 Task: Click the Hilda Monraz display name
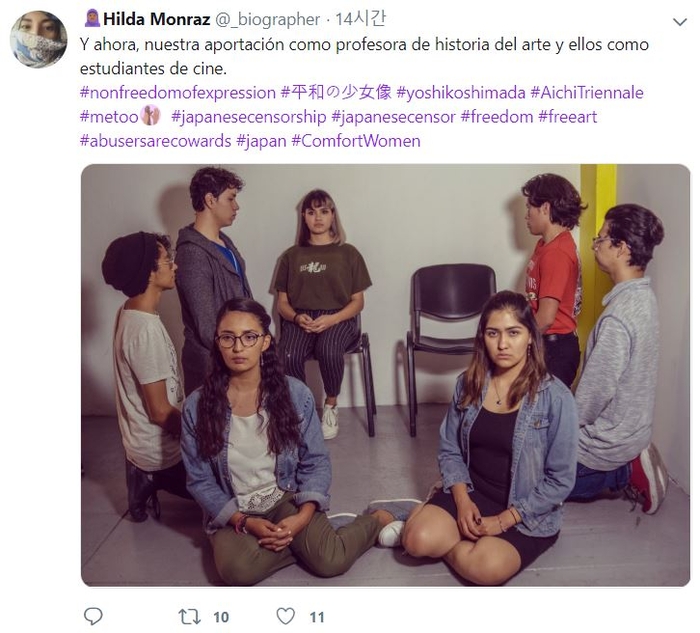click(x=156, y=19)
